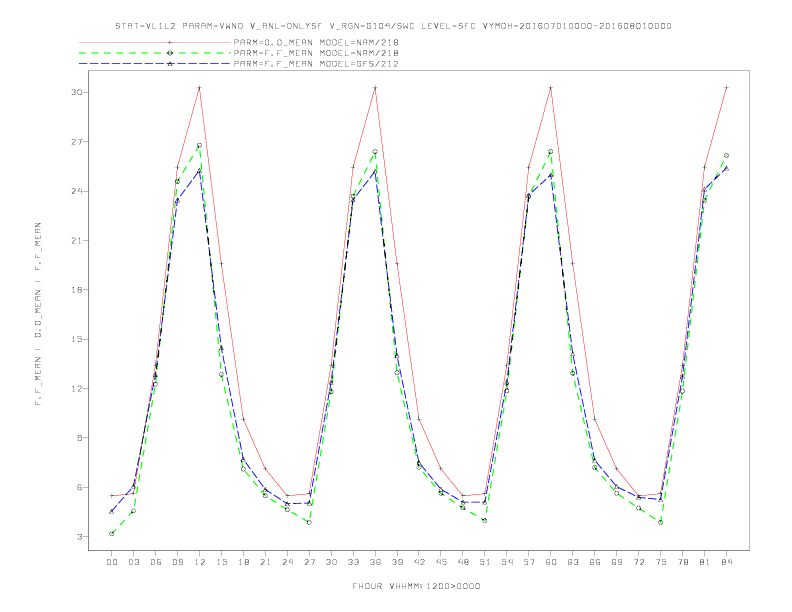Click the vertical y-axis label F.F_MEAN | O.O_MEAN
792x612 pixels.
[x=38, y=314]
